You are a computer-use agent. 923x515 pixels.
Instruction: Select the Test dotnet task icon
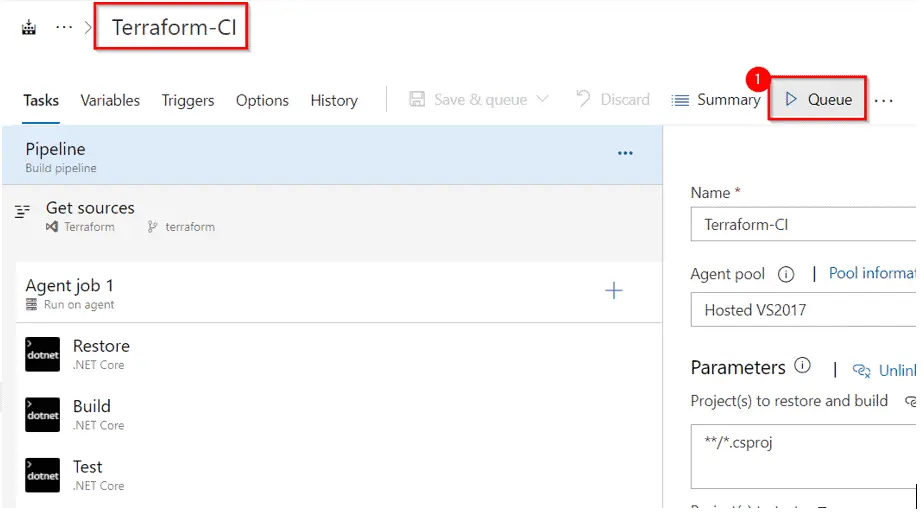point(43,474)
